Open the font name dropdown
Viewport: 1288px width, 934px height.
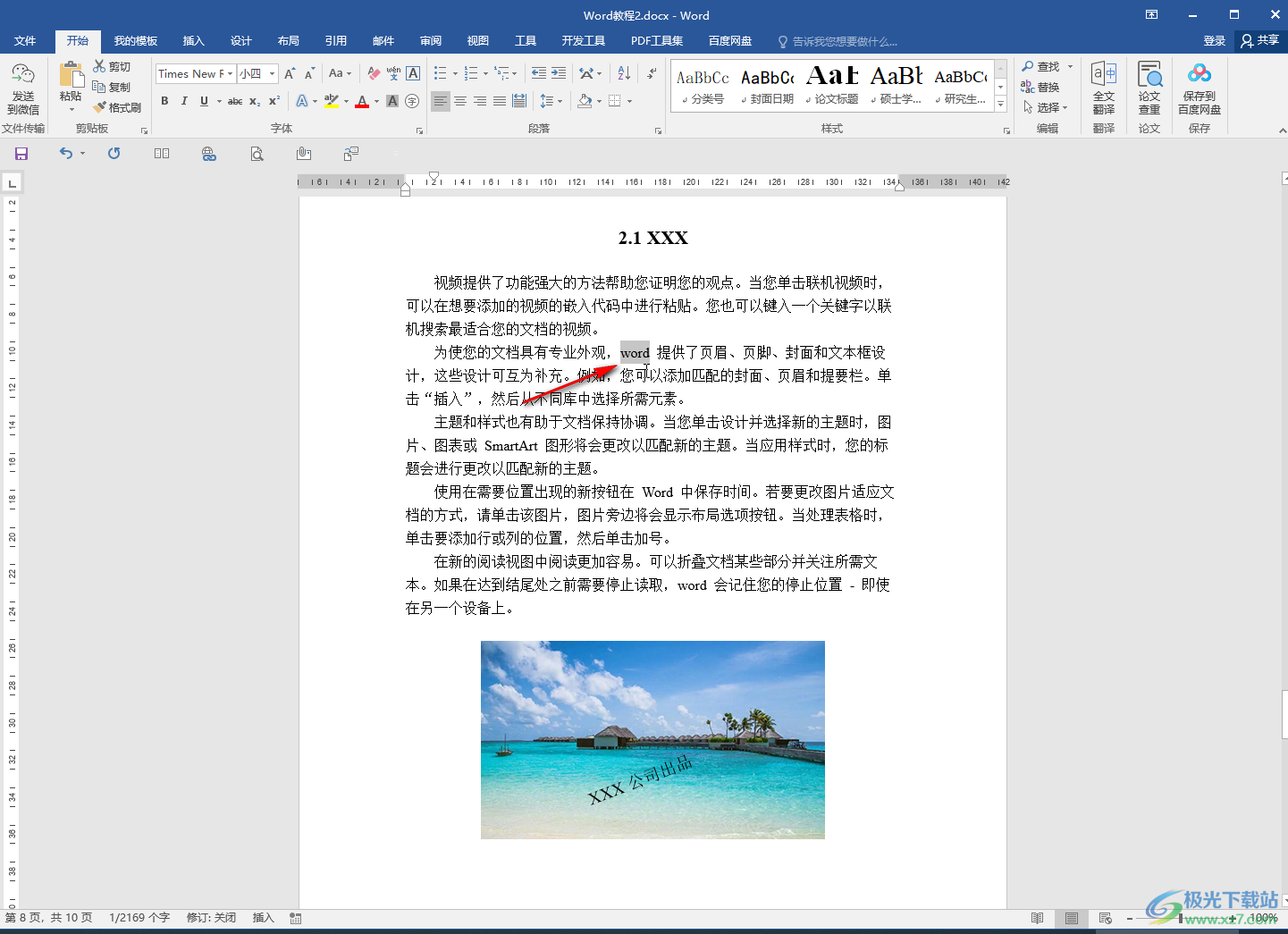click(x=231, y=73)
